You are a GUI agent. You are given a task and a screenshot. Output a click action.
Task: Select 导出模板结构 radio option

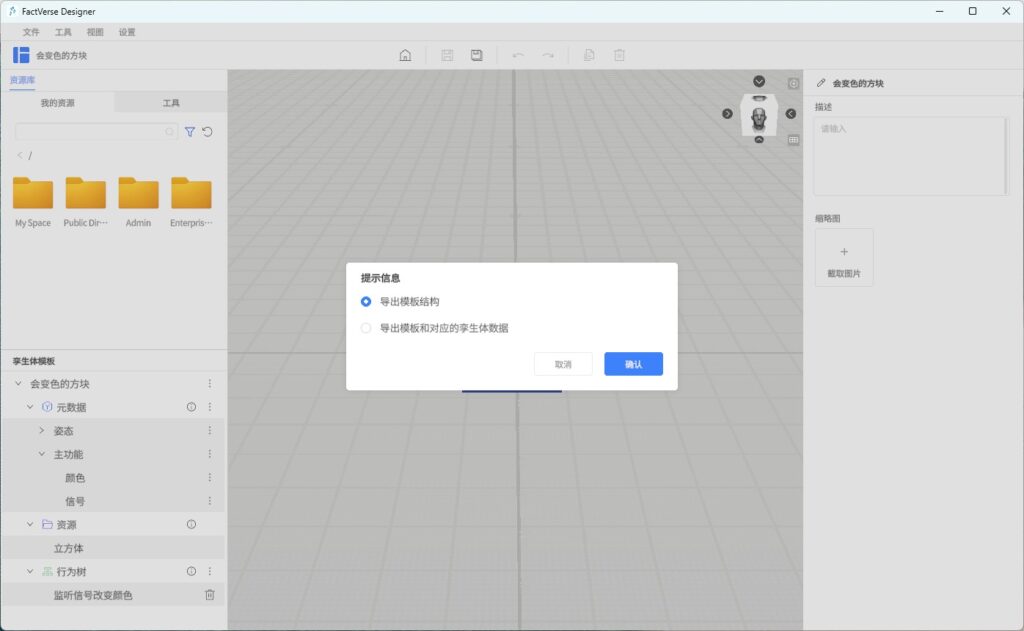[x=366, y=301]
